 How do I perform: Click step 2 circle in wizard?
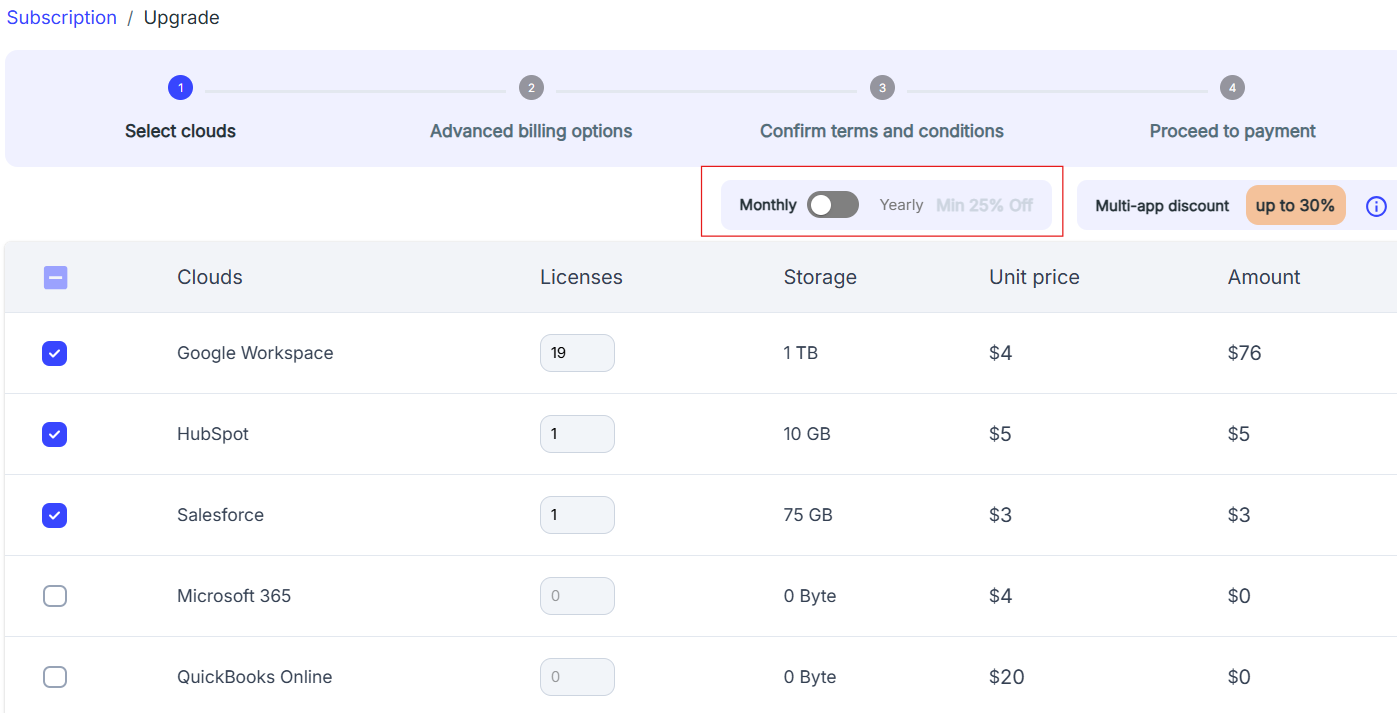(531, 88)
